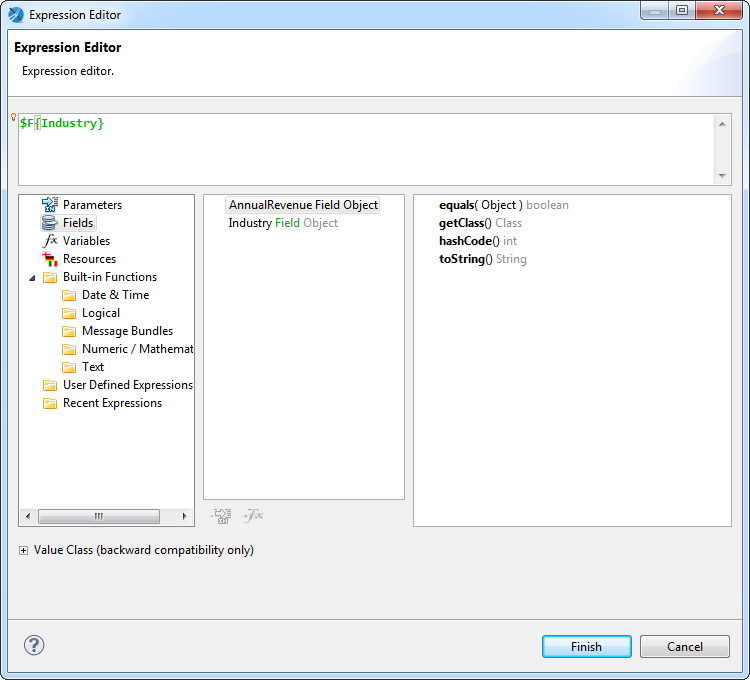Select the Resources icon
The image size is (750, 680).
50,259
